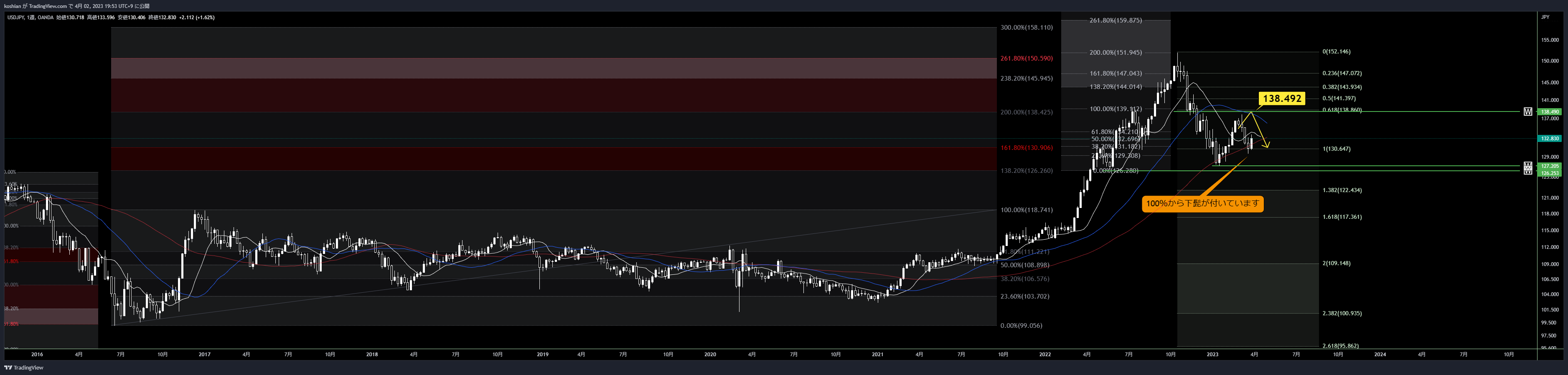Select the green 138.490 price axis label
The width and height of the screenshot is (1568, 375).
[1550, 112]
